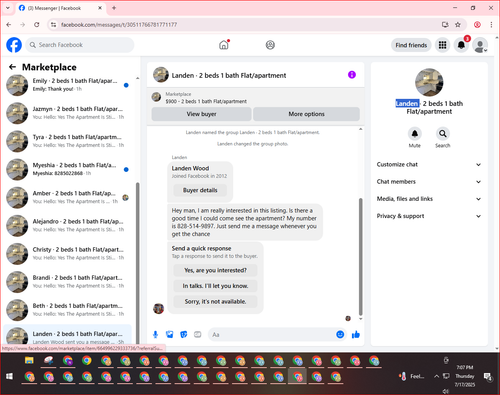This screenshot has height=395, width=500.
Task: Click the '$900 - 2 beds 1 bath Flat/apartment' text
Action: tap(206, 101)
